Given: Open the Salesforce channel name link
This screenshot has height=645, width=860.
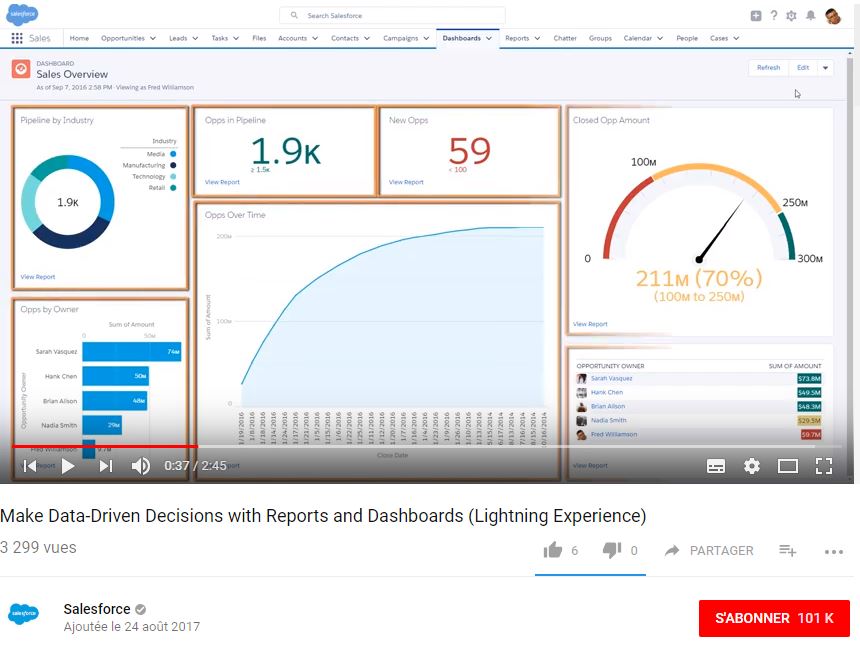Looking at the screenshot, I should (x=97, y=609).
